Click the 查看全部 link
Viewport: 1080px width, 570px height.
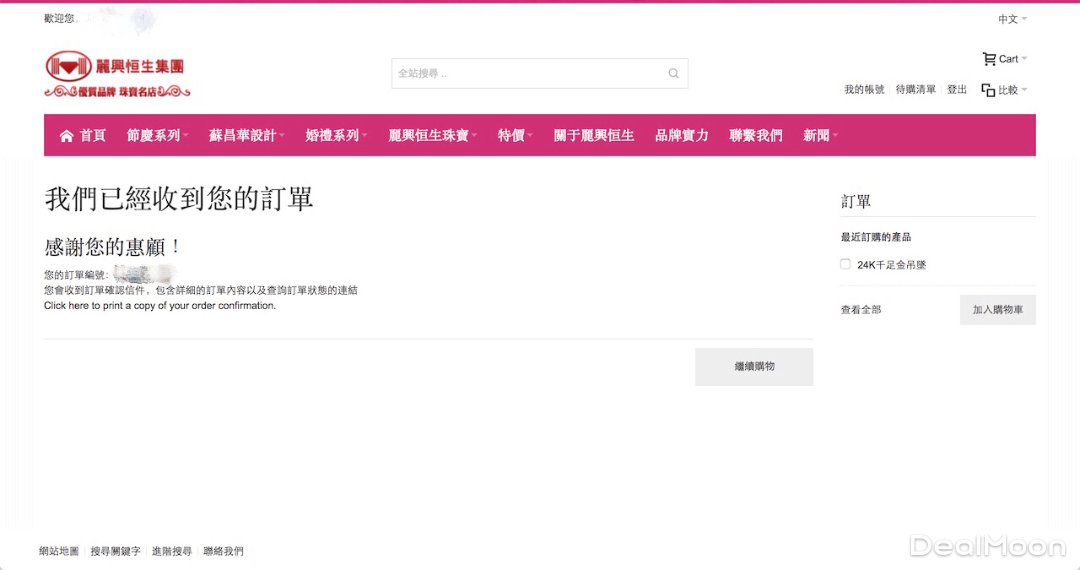point(860,310)
